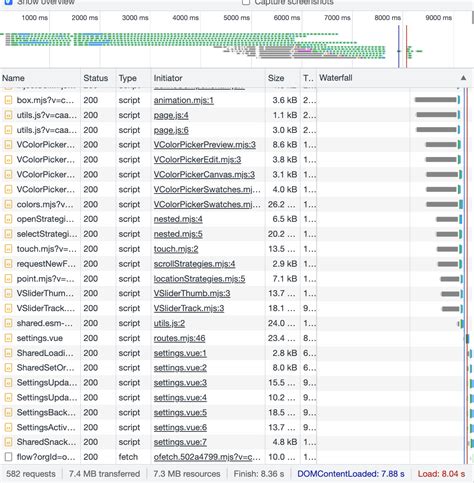Click script icon of SettingsUpda… row from settings.vue:3
Screen dimensions: 474x483
(8, 383)
